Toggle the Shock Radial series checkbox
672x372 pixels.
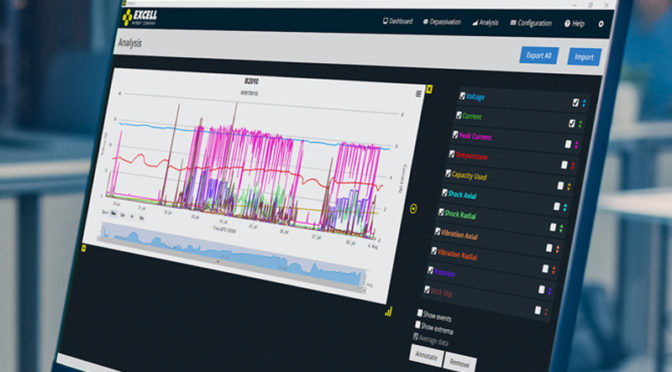(441, 212)
